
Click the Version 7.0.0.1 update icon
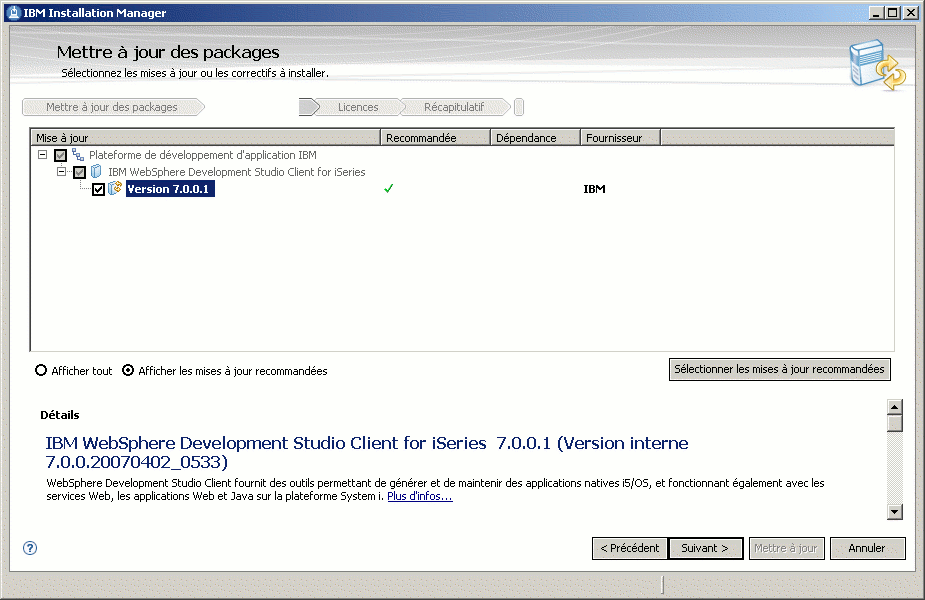pos(115,188)
